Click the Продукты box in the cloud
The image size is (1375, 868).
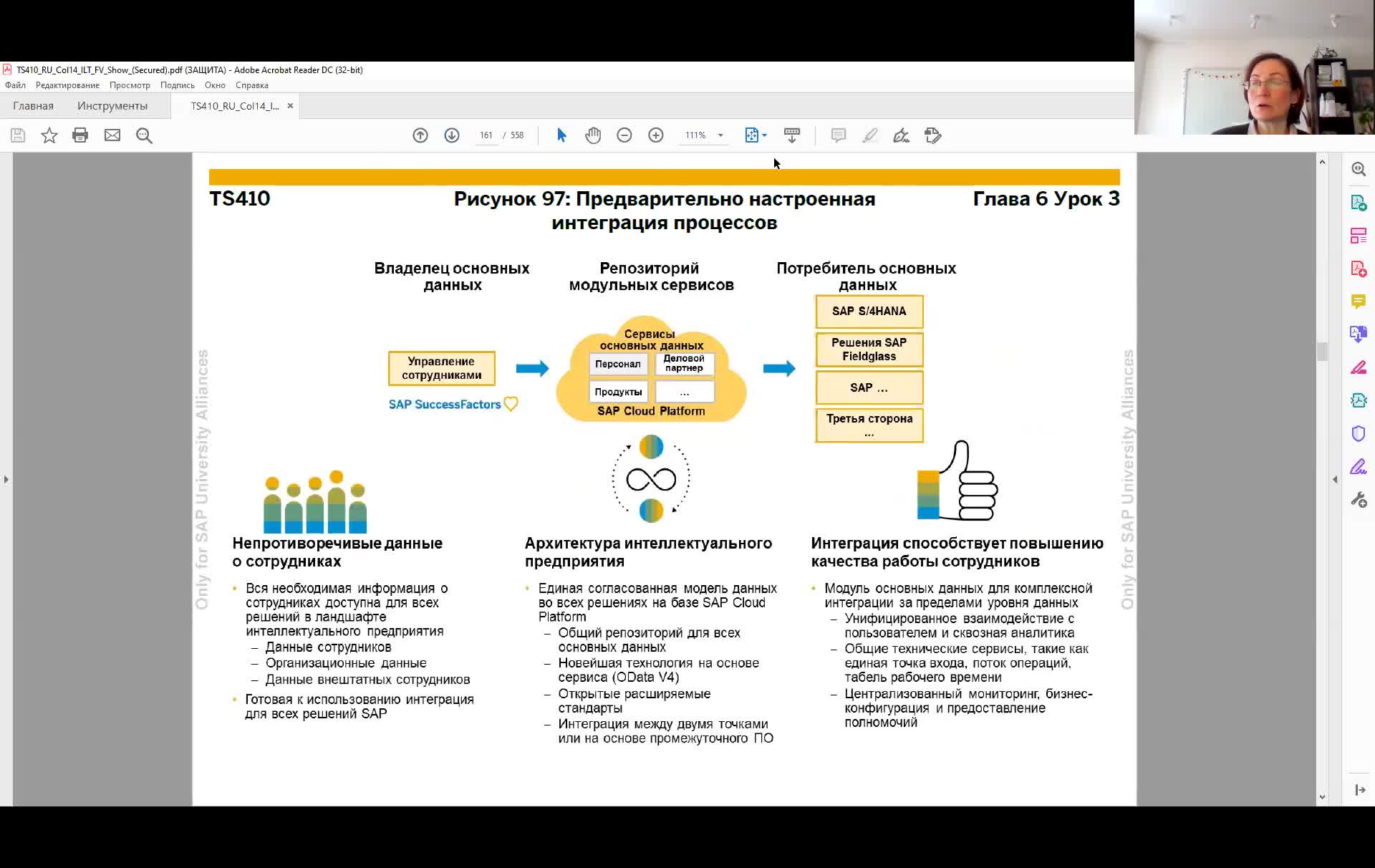pos(618,392)
